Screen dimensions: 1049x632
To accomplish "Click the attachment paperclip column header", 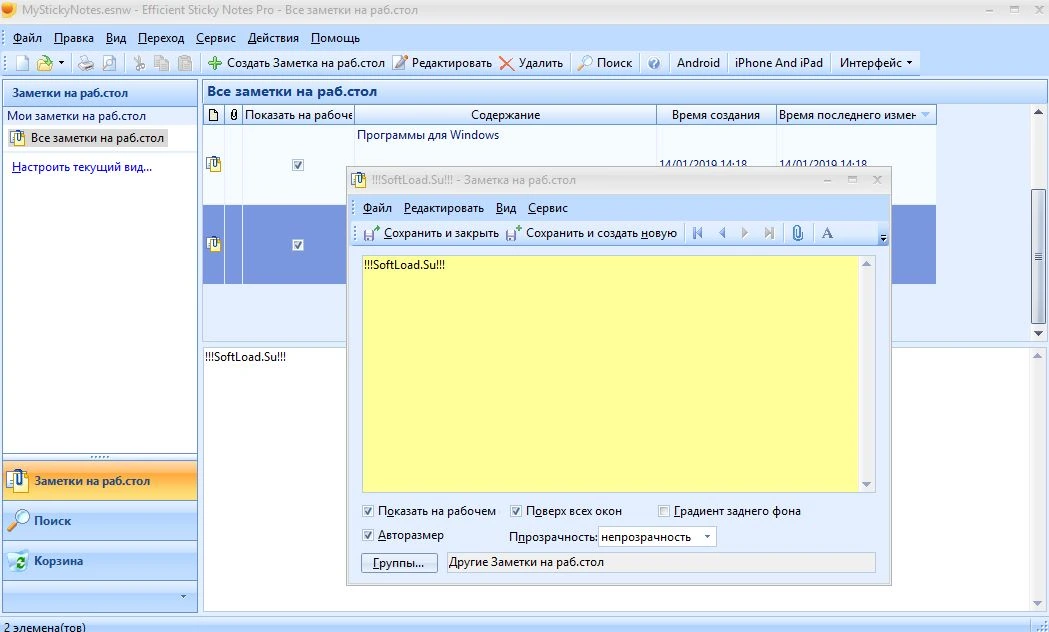I will point(233,115).
